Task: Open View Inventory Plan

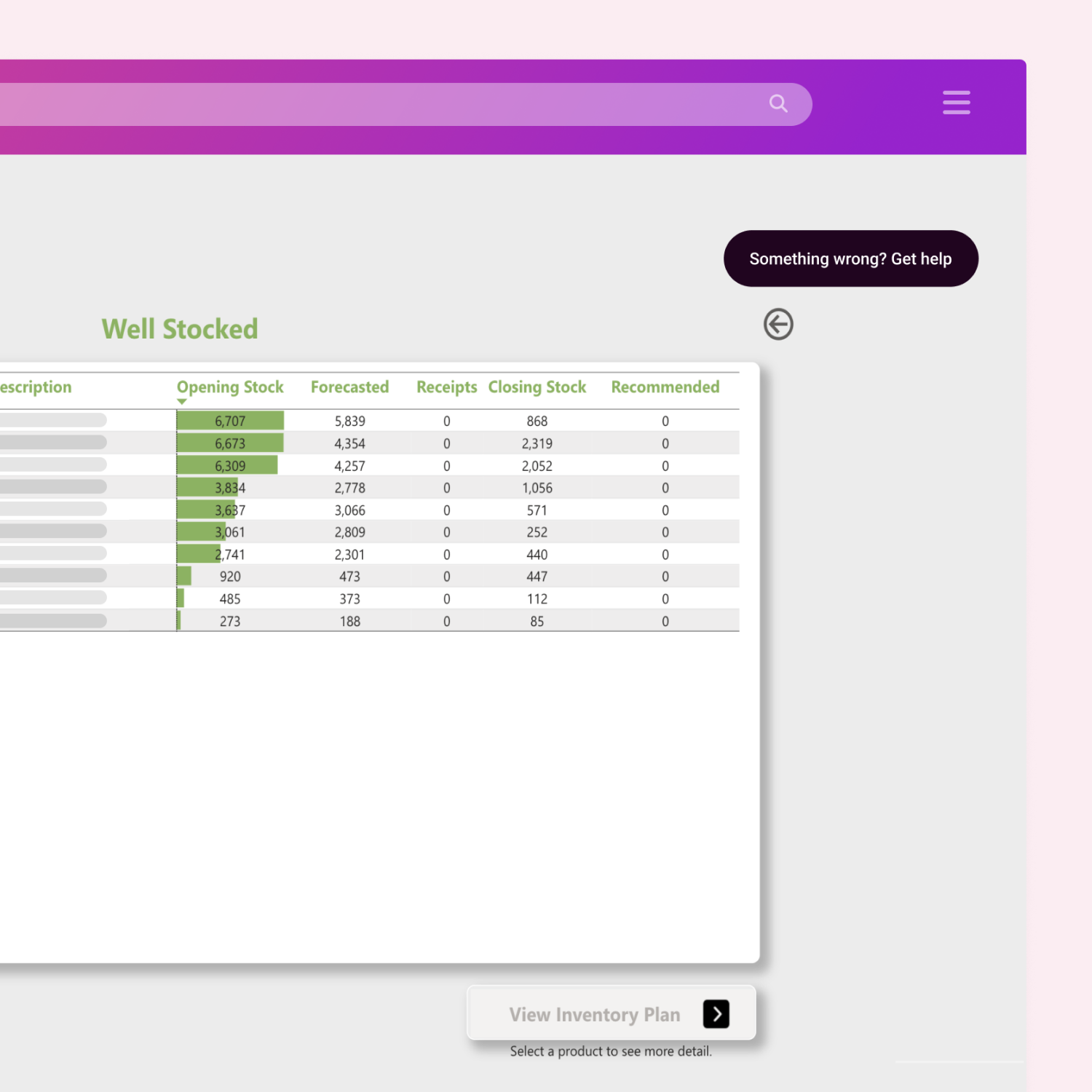Action: [612, 1013]
